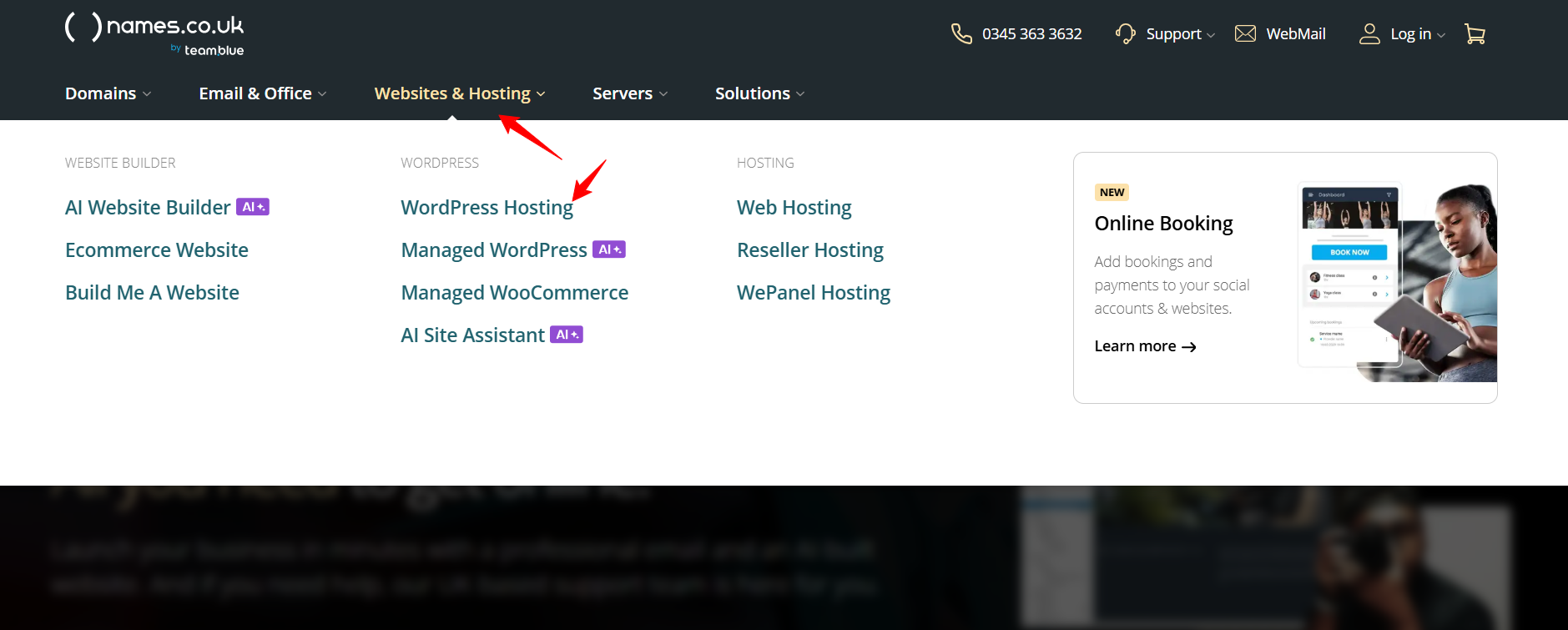Click AI badge next to AI Website Builder

(x=253, y=207)
